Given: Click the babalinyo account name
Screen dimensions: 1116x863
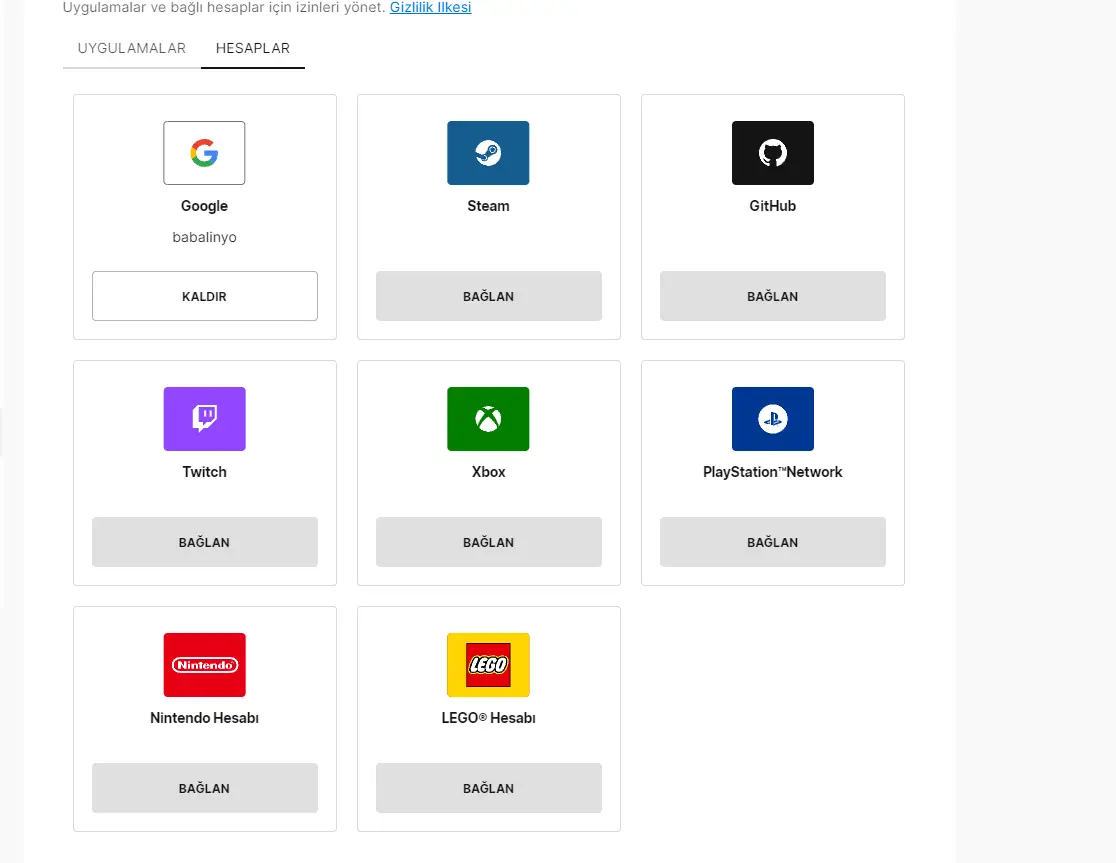Looking at the screenshot, I should click(x=204, y=238).
